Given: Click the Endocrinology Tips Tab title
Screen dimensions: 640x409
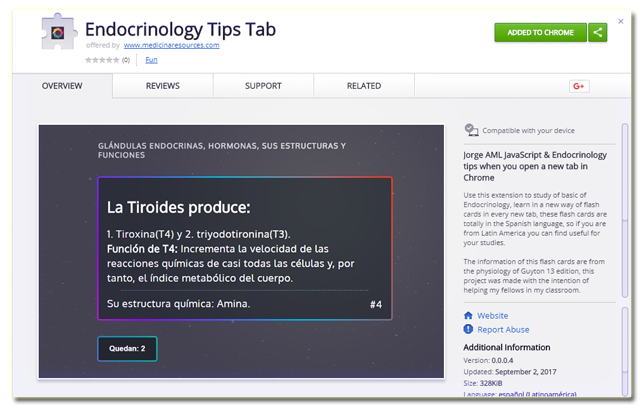Looking at the screenshot, I should 180,29.
